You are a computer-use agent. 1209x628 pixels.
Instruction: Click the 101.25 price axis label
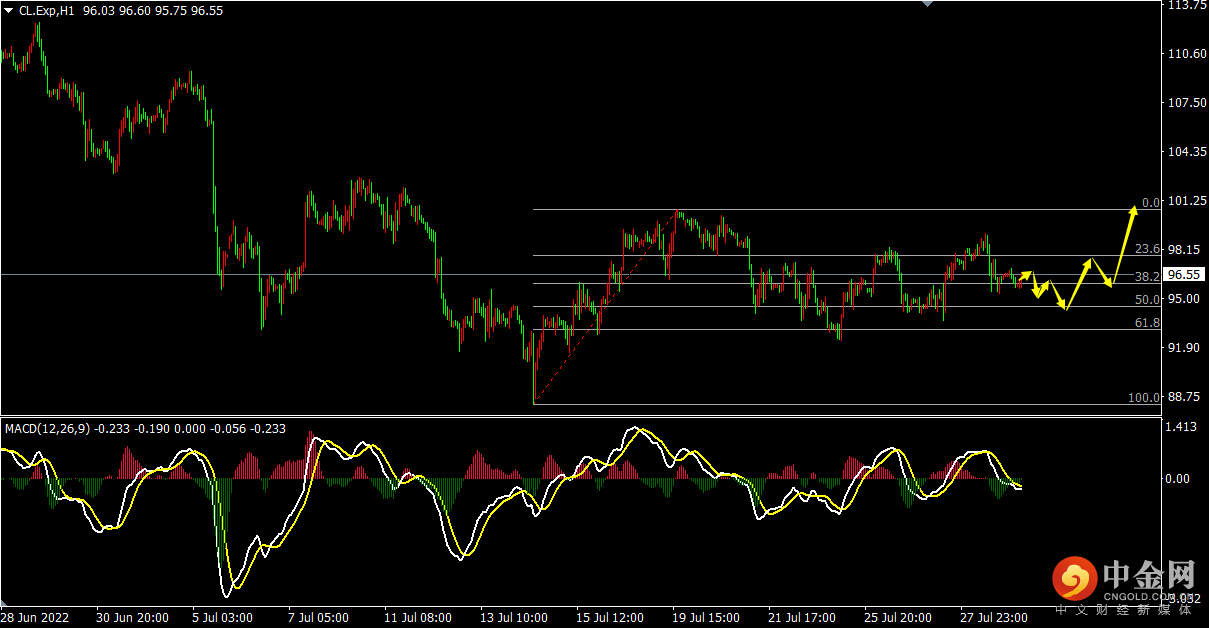1187,201
